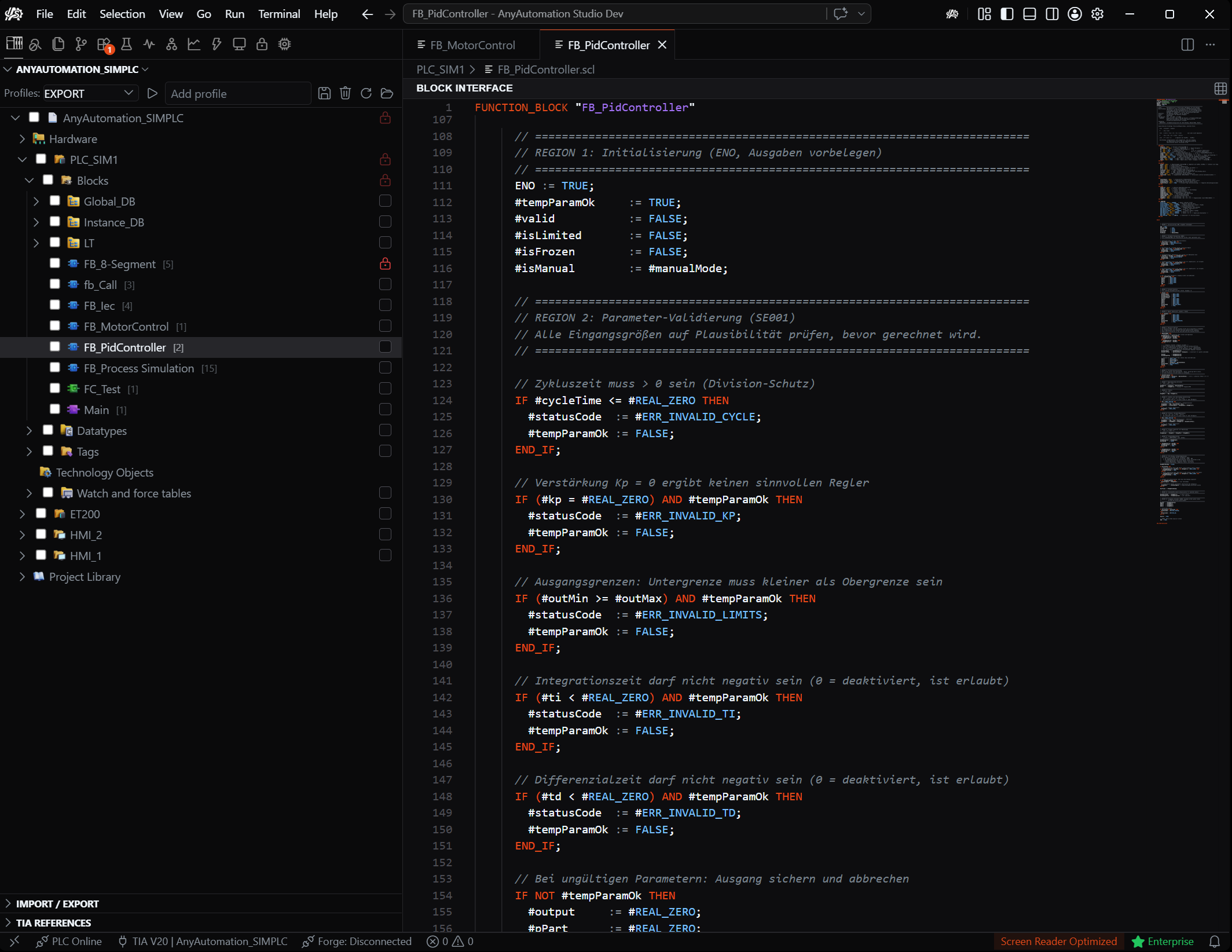
Task: Delete the selected profile
Action: coord(345,93)
